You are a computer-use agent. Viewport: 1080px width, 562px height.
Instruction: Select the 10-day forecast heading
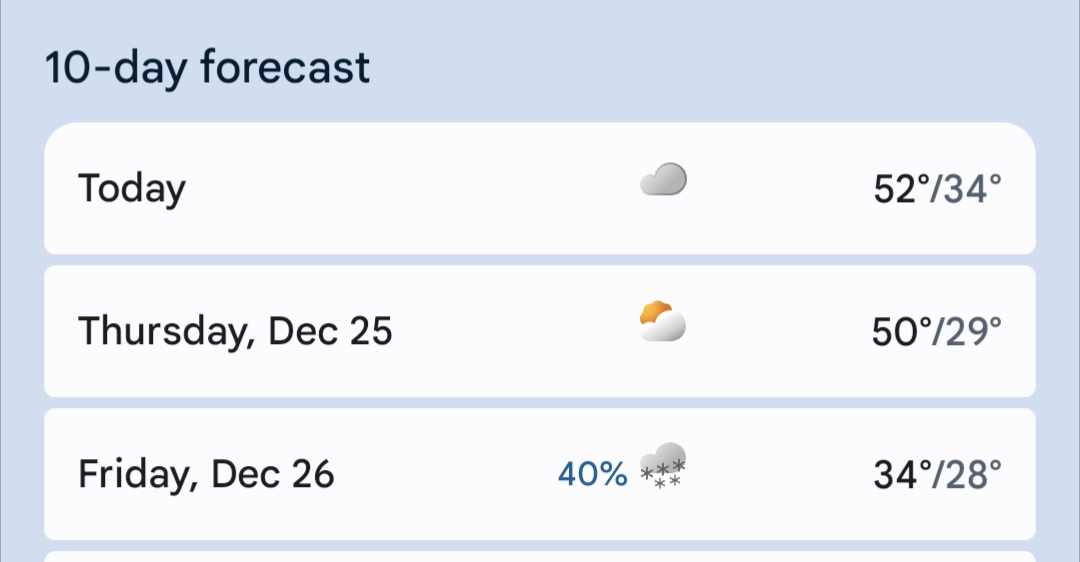click(208, 68)
